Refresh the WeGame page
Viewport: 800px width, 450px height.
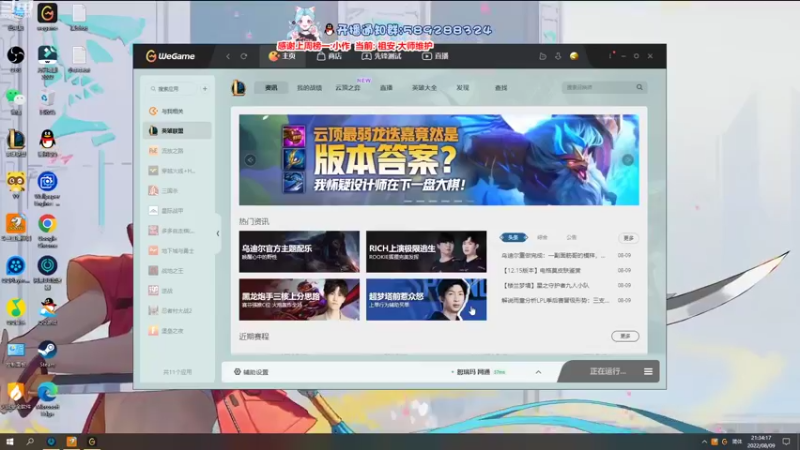[244, 56]
